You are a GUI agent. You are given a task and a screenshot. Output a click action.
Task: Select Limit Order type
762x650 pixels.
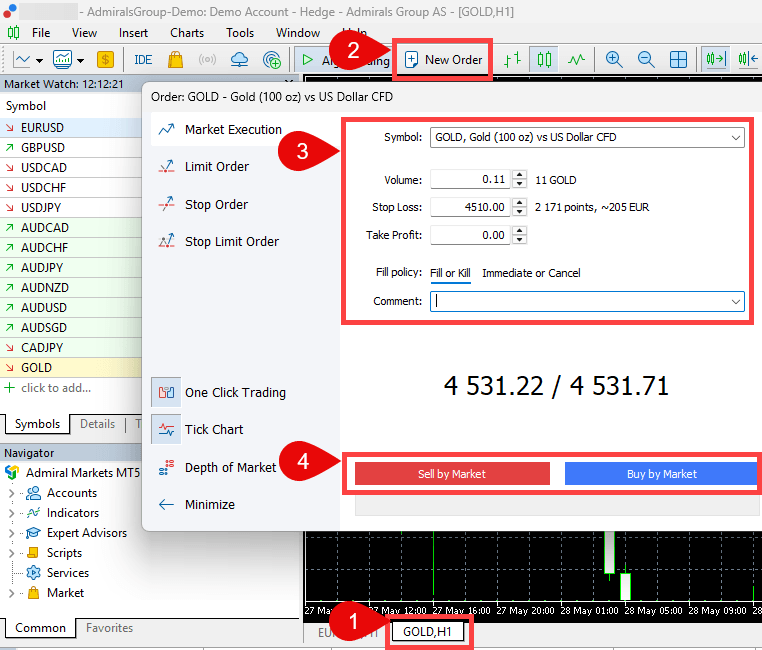pos(217,167)
